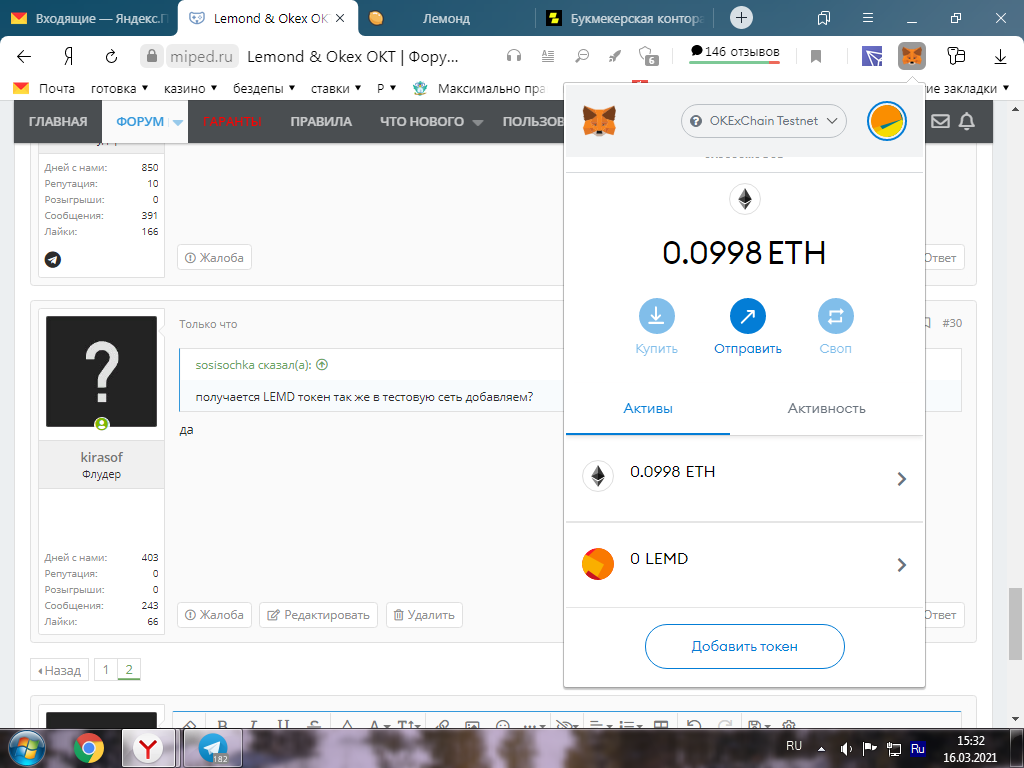Click the Назад pagination button
1024x768 pixels.
pyautogui.click(x=59, y=670)
